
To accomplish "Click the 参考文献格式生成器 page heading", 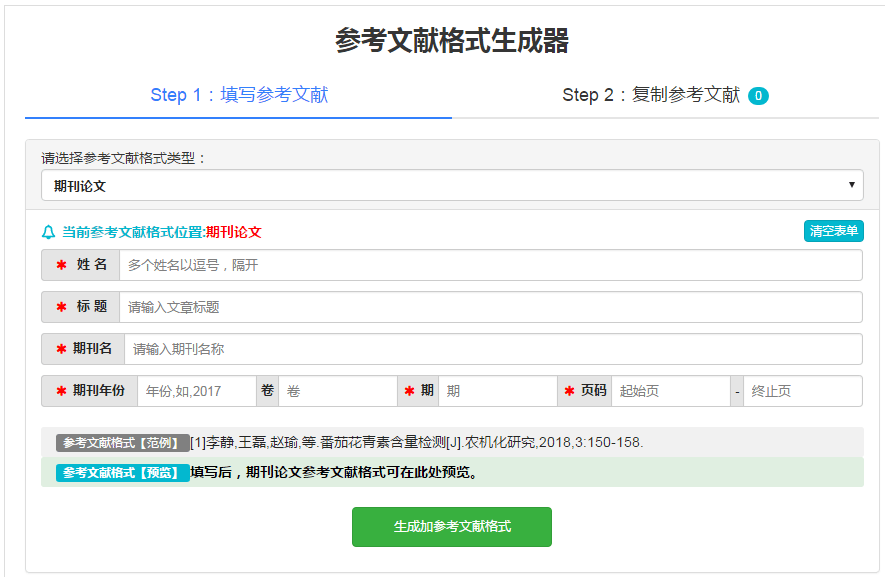I will 452,41.
